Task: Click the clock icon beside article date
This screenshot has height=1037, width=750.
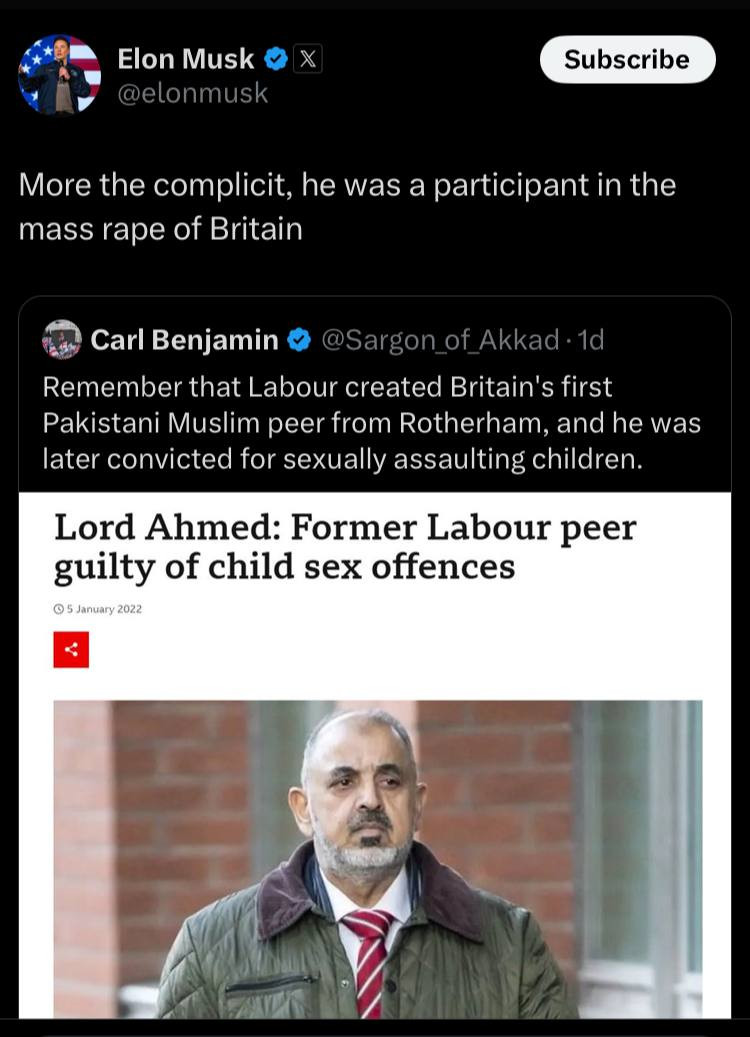Action: tap(58, 608)
